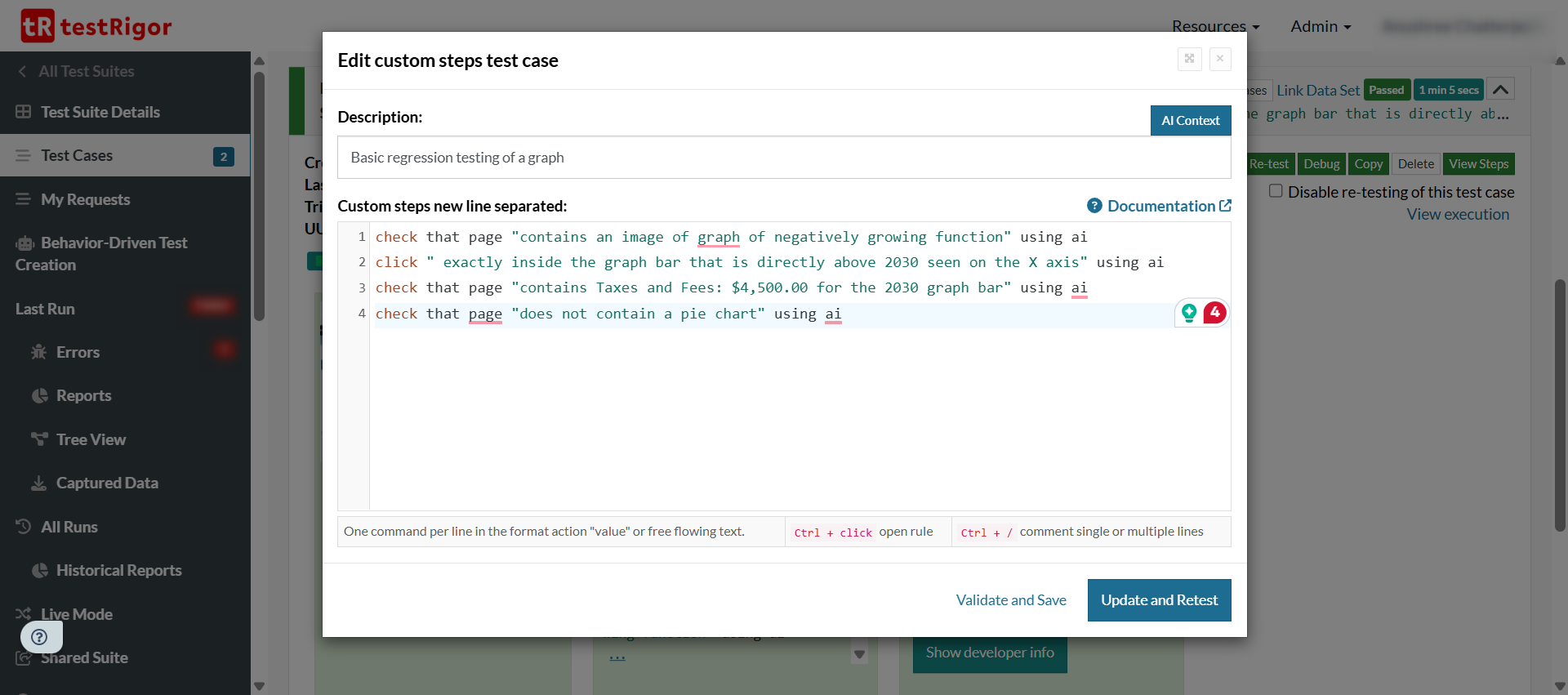Click the Validate and Save link
1568x695 pixels.
tap(1011, 600)
